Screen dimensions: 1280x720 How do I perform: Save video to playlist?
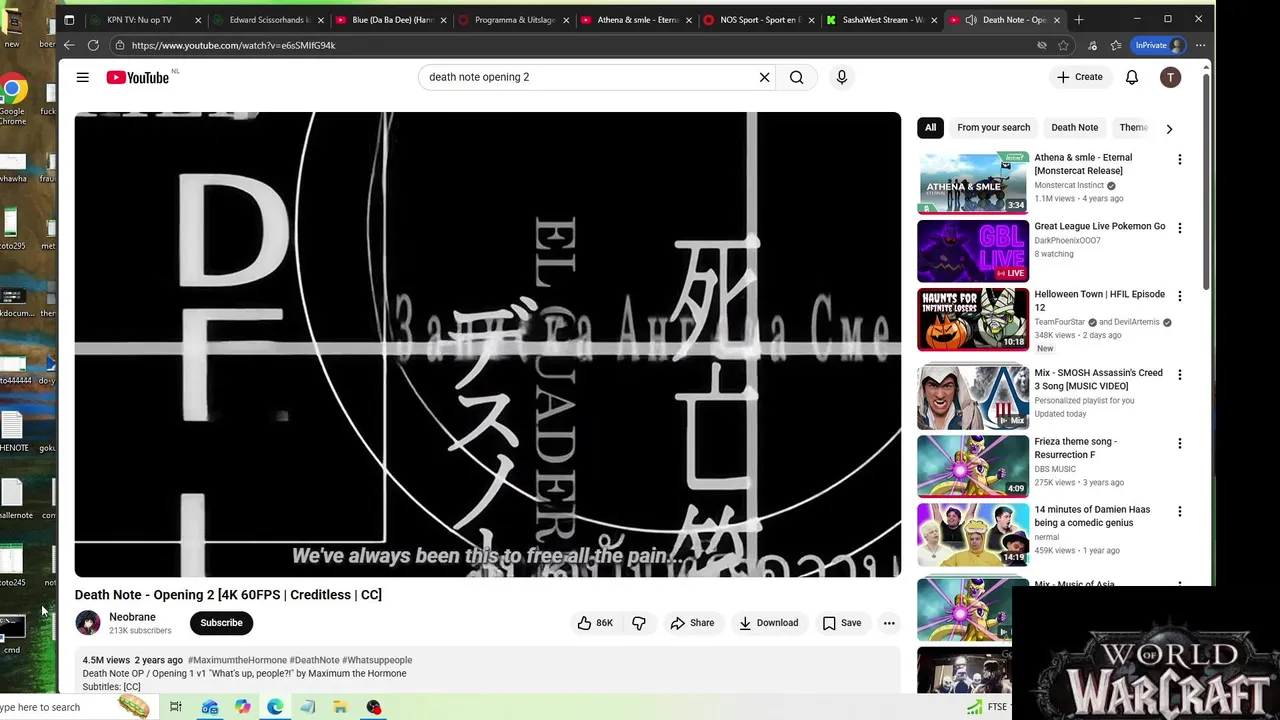pyautogui.click(x=841, y=623)
